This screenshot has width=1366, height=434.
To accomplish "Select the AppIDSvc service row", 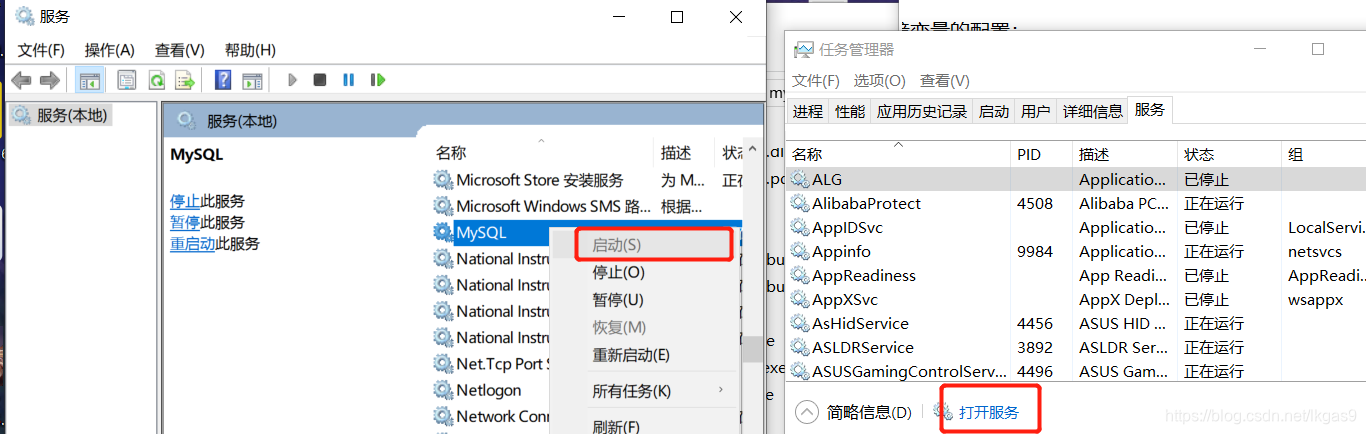I will point(1077,227).
